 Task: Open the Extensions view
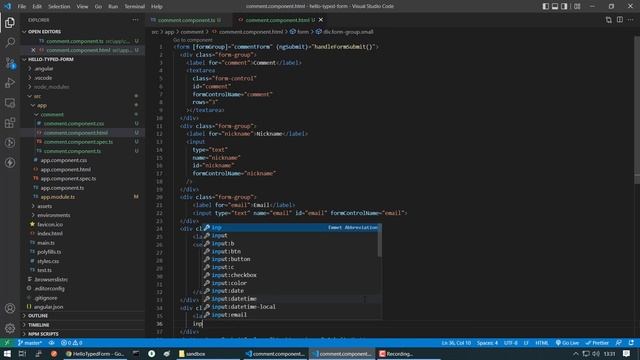(x=10, y=122)
